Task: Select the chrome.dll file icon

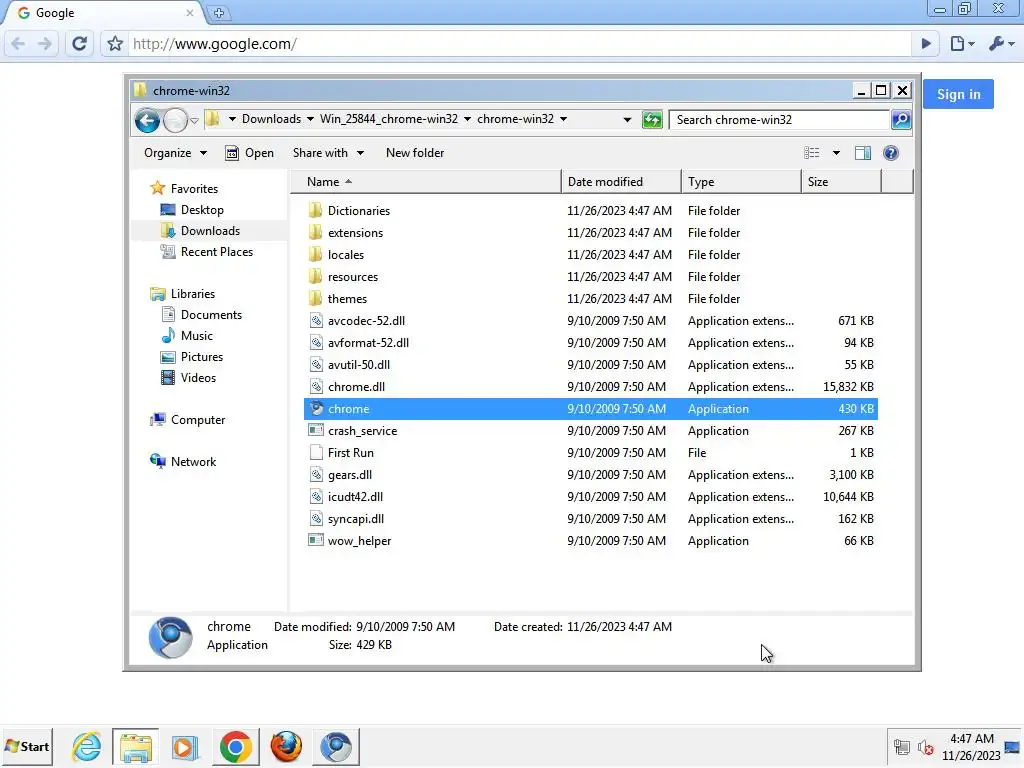Action: tap(316, 387)
